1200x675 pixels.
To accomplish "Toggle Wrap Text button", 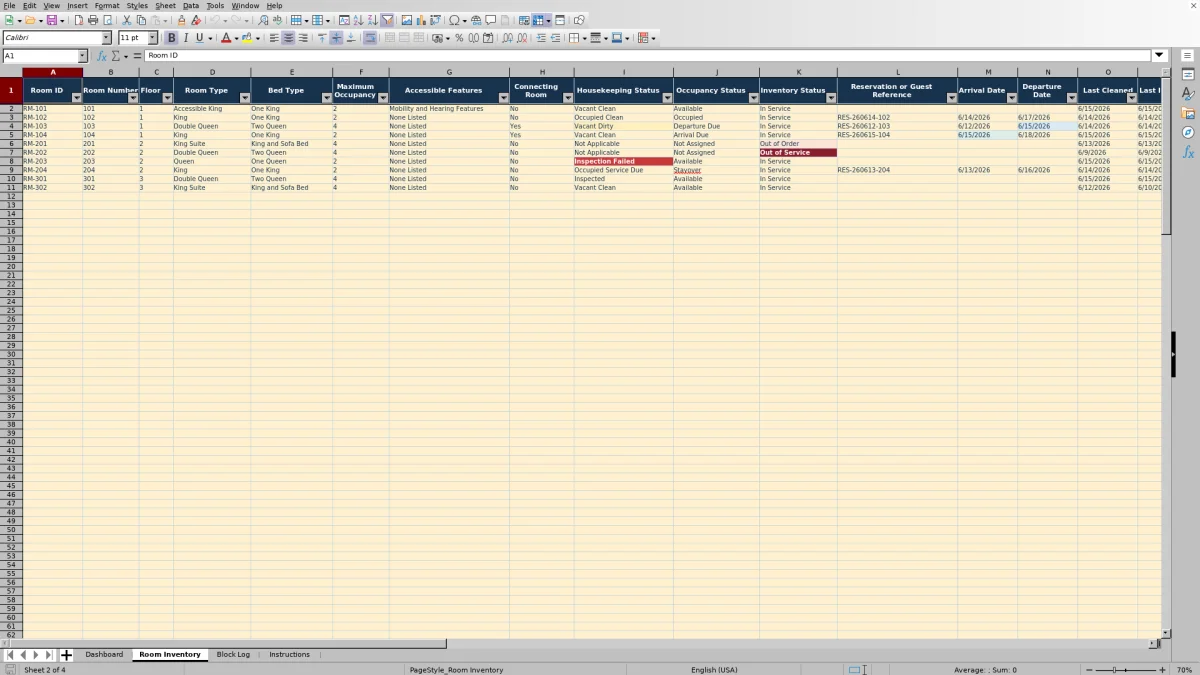I will (370, 38).
